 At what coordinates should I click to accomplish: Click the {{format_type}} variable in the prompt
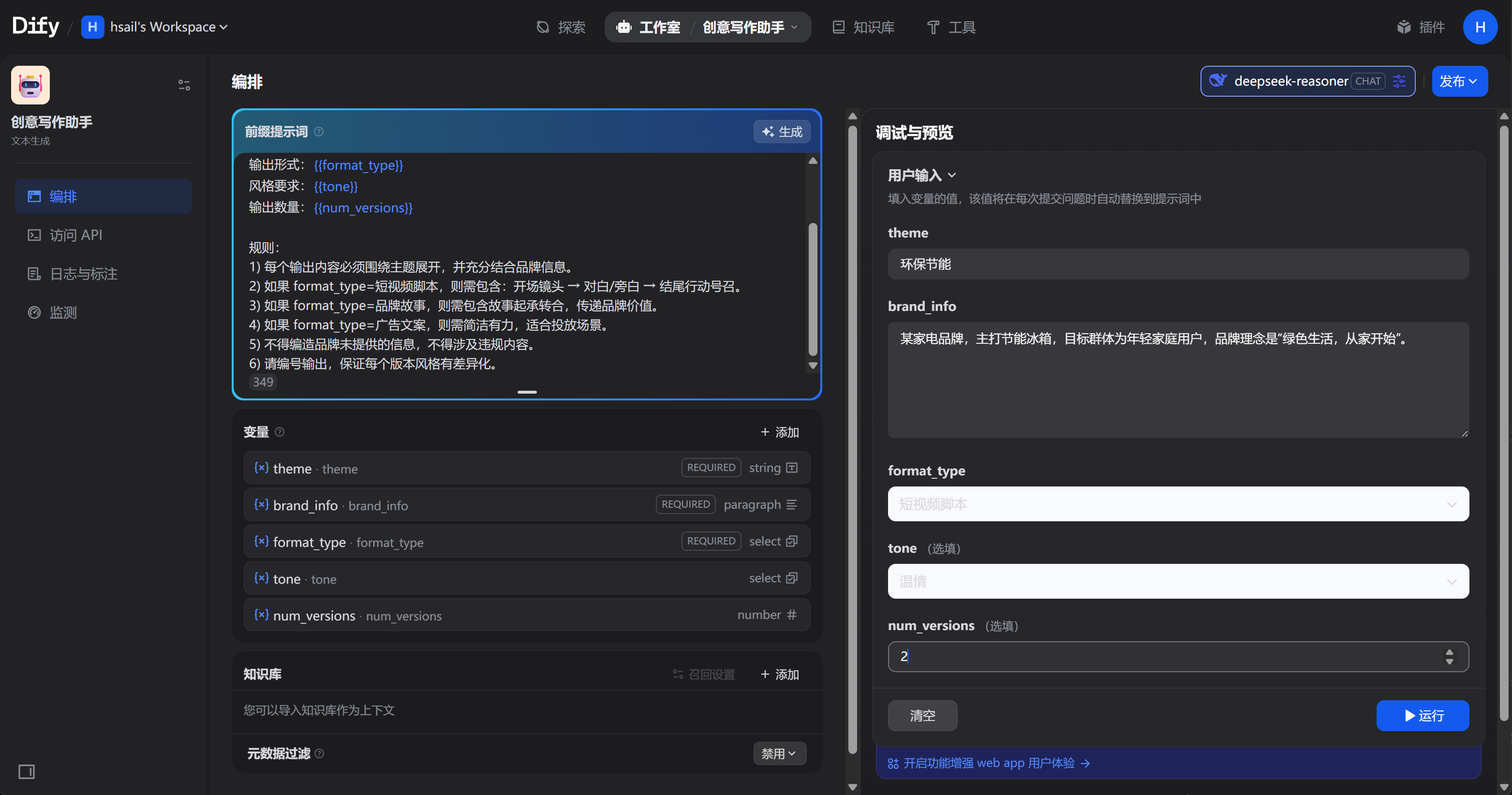pos(358,165)
